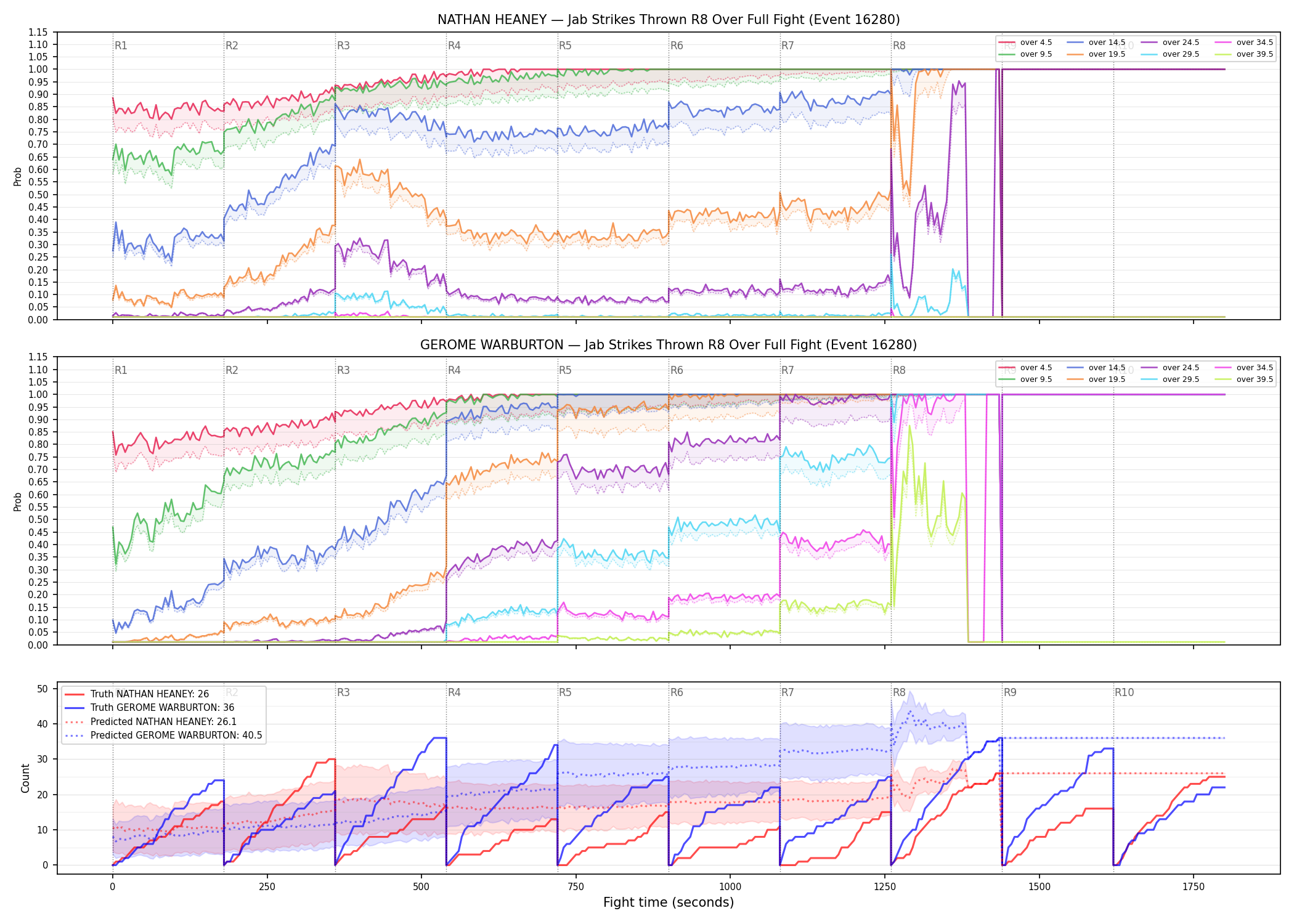Click R2 round marker in Warburton chart
The width and height of the screenshot is (1294, 924).
pos(232,370)
